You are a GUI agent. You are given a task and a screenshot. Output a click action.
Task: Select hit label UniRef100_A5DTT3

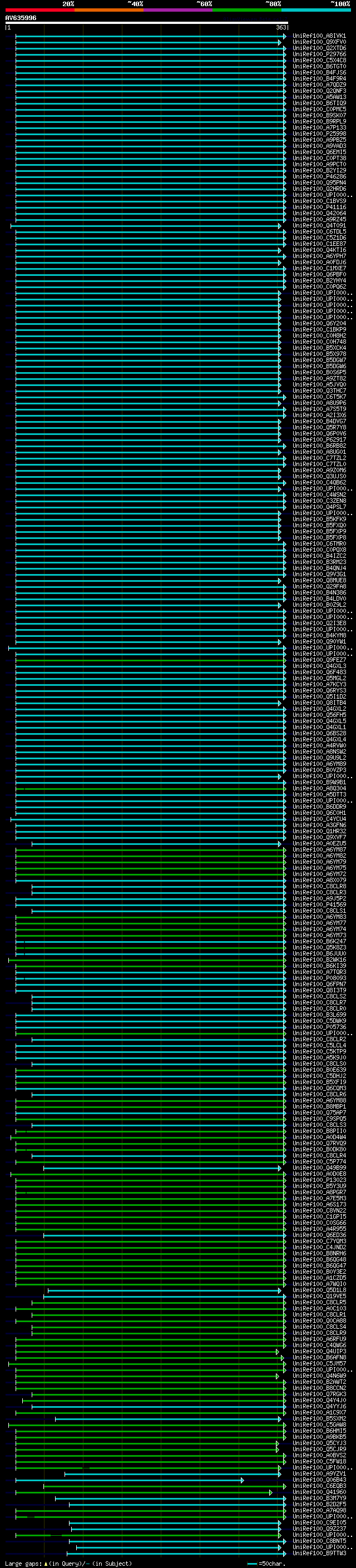pos(319,794)
